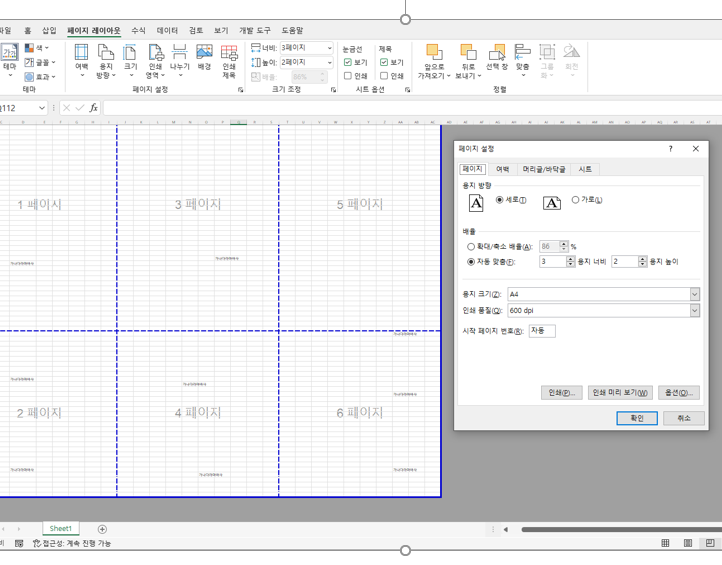Click help question mark in 페이지 설정 dialog

670,149
